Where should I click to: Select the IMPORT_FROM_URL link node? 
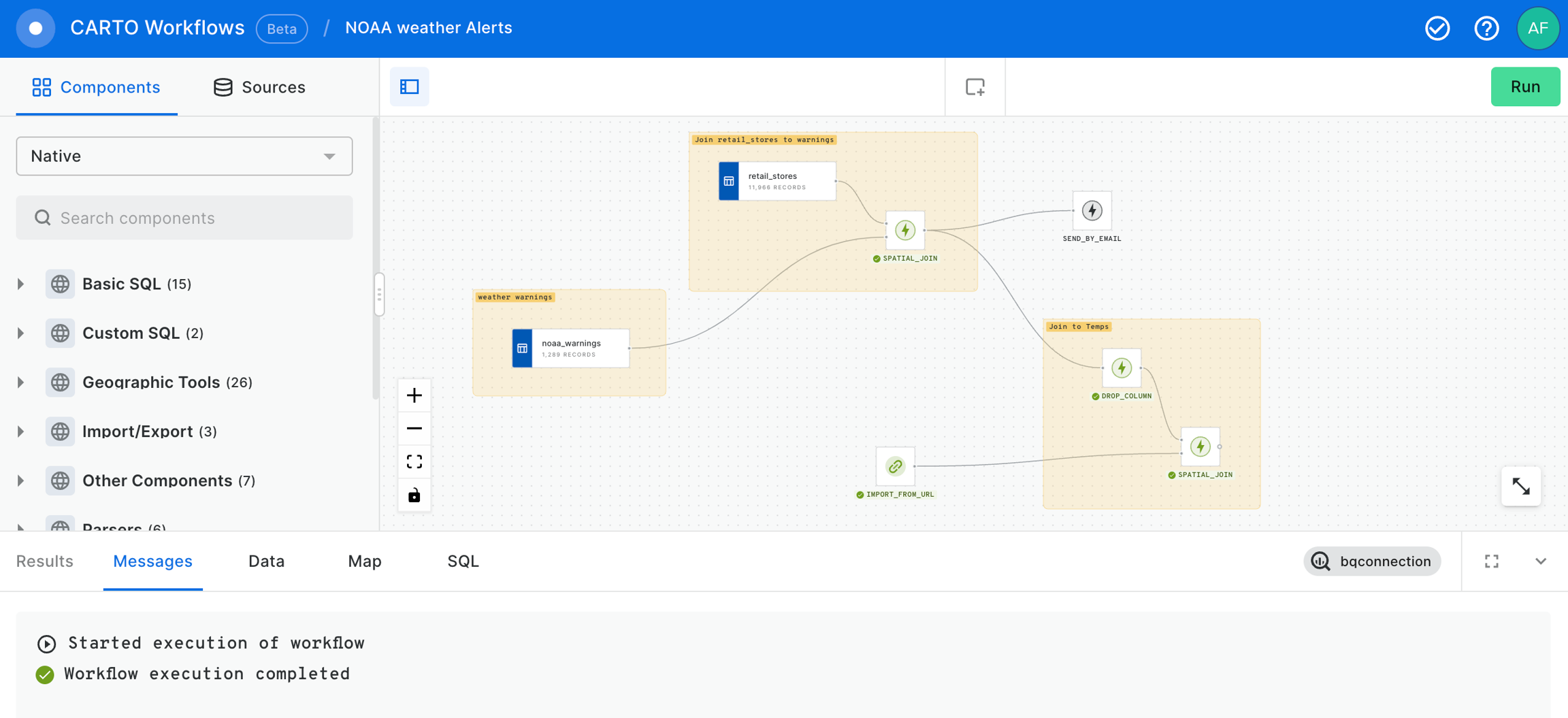click(x=895, y=466)
